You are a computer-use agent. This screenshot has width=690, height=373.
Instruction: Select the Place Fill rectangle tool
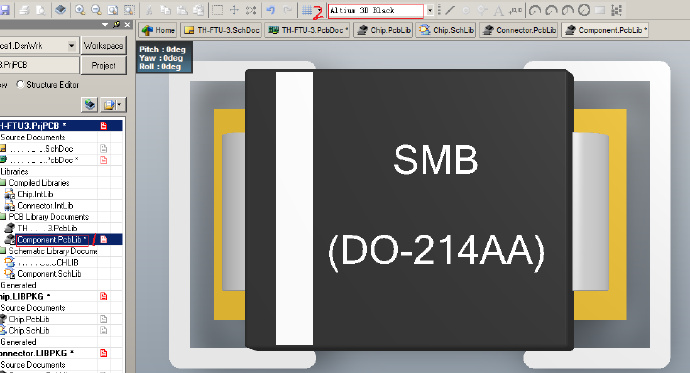click(x=600, y=10)
